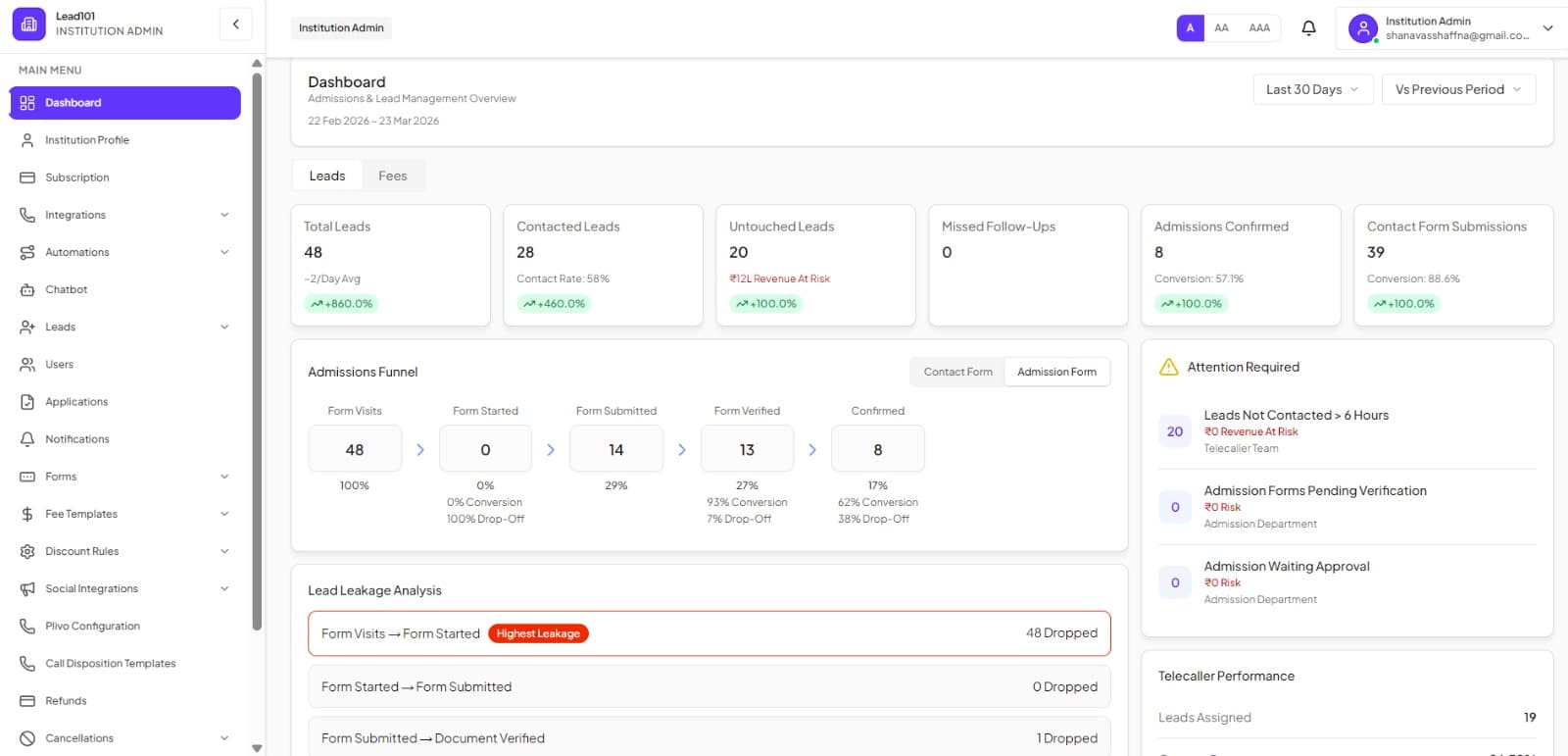The image size is (1568, 756).
Task: Click the Discount Rules badge icon
Action: 27,551
